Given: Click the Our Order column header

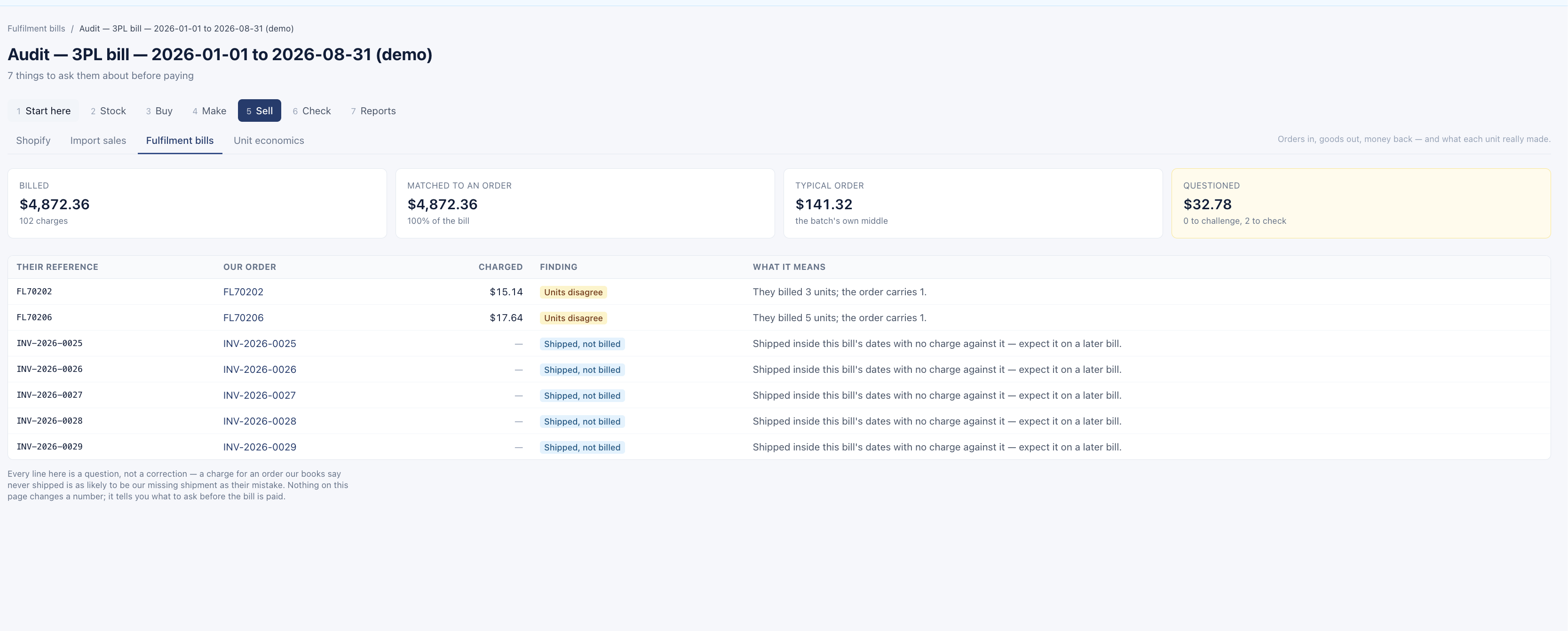Looking at the screenshot, I should [x=250, y=267].
